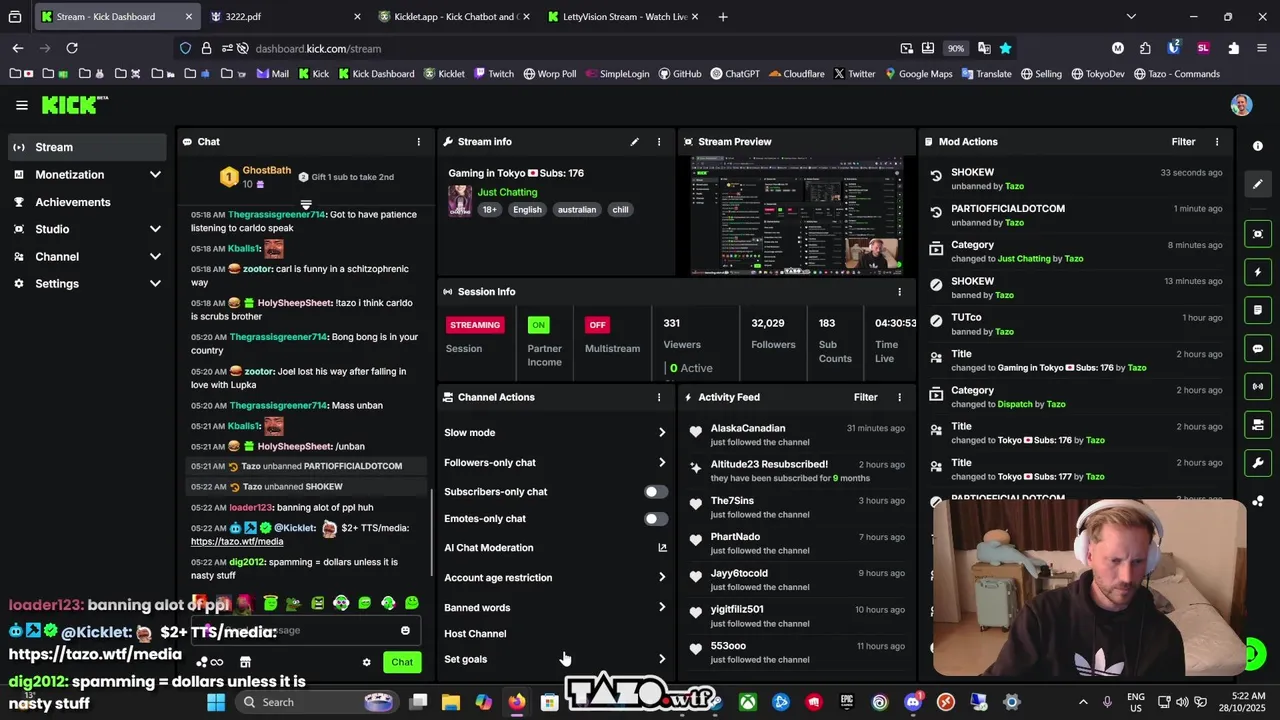Open Followers-only chat options arrow
Screen dimensions: 1280x720
(x=661, y=463)
